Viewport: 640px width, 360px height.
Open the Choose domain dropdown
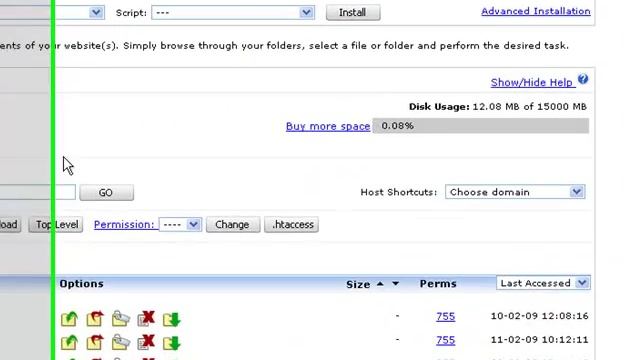tap(515, 192)
